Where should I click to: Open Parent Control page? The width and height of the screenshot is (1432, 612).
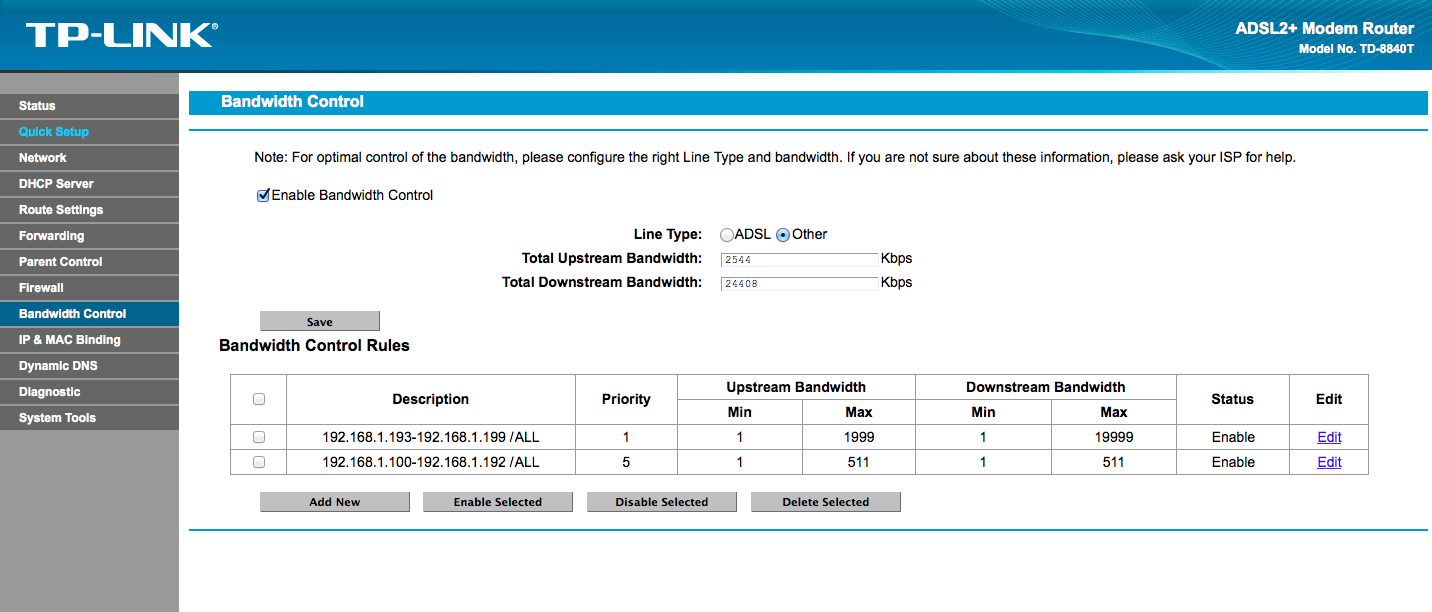[x=89, y=262]
